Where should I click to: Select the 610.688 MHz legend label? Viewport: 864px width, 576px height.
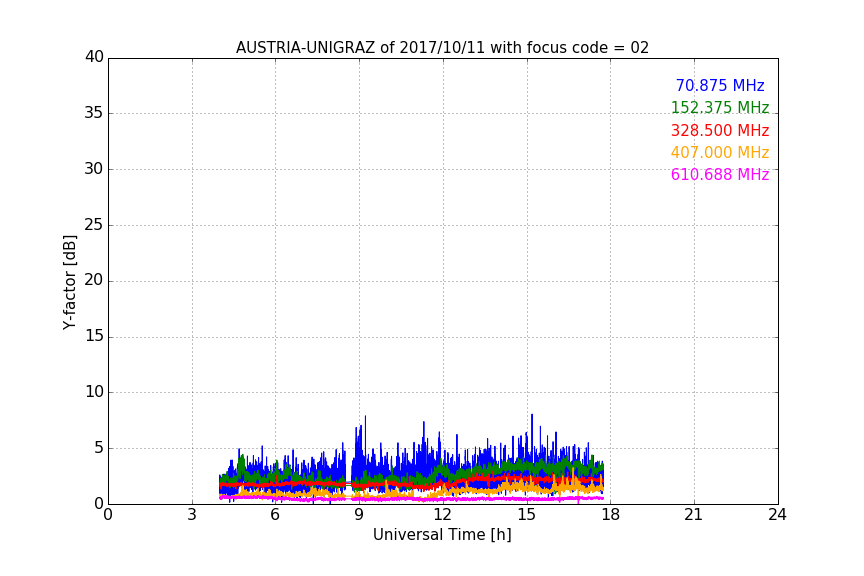coord(720,175)
